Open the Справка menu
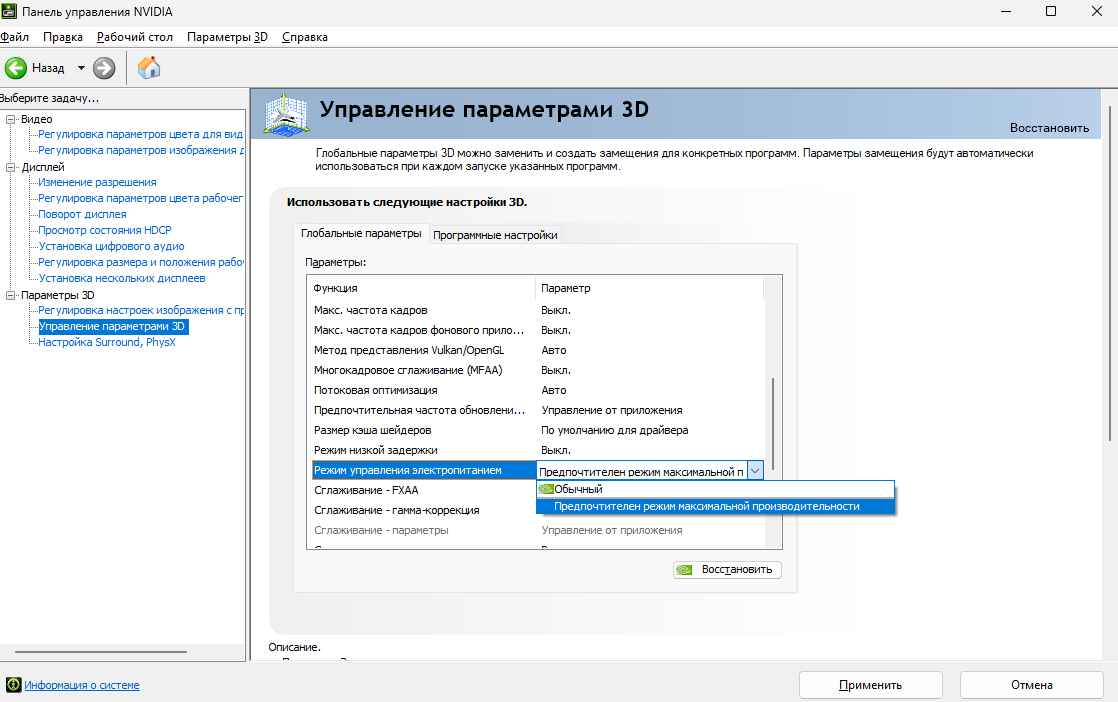Screen dimensions: 1118x702 [304, 37]
